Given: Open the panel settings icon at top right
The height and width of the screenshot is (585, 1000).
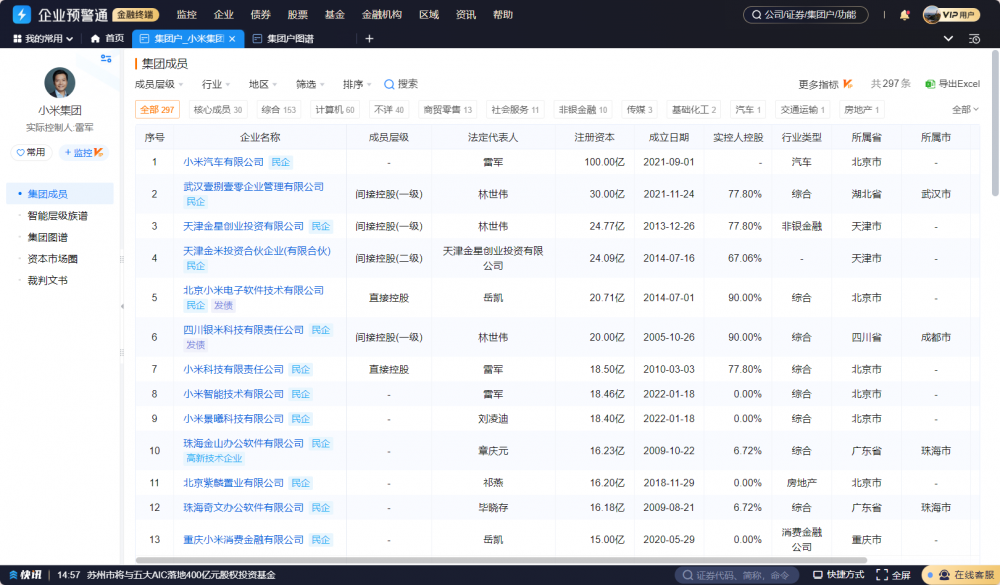Looking at the screenshot, I should 974,39.
